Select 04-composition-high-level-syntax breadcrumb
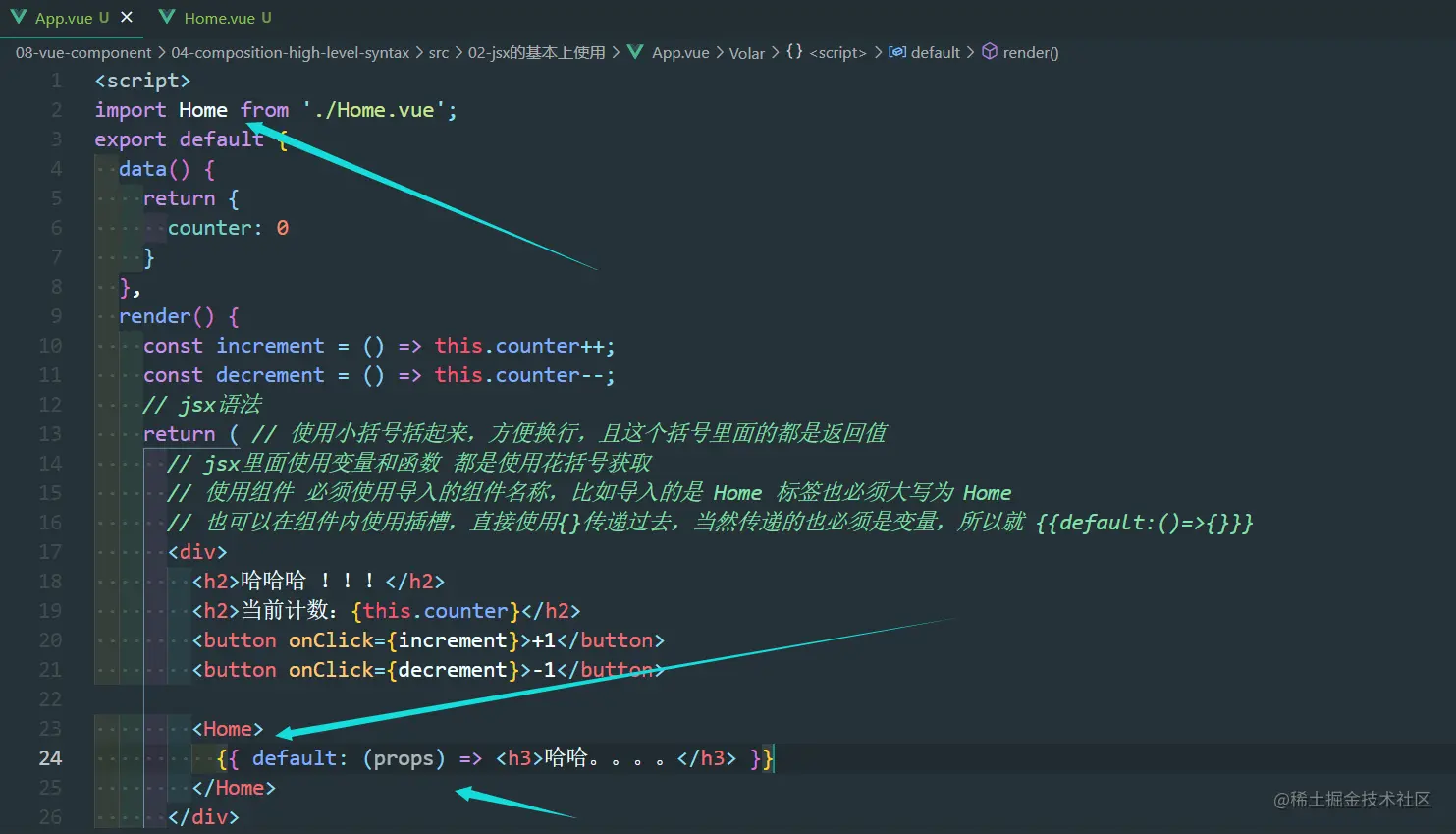This screenshot has width=1456, height=834. 290,53
